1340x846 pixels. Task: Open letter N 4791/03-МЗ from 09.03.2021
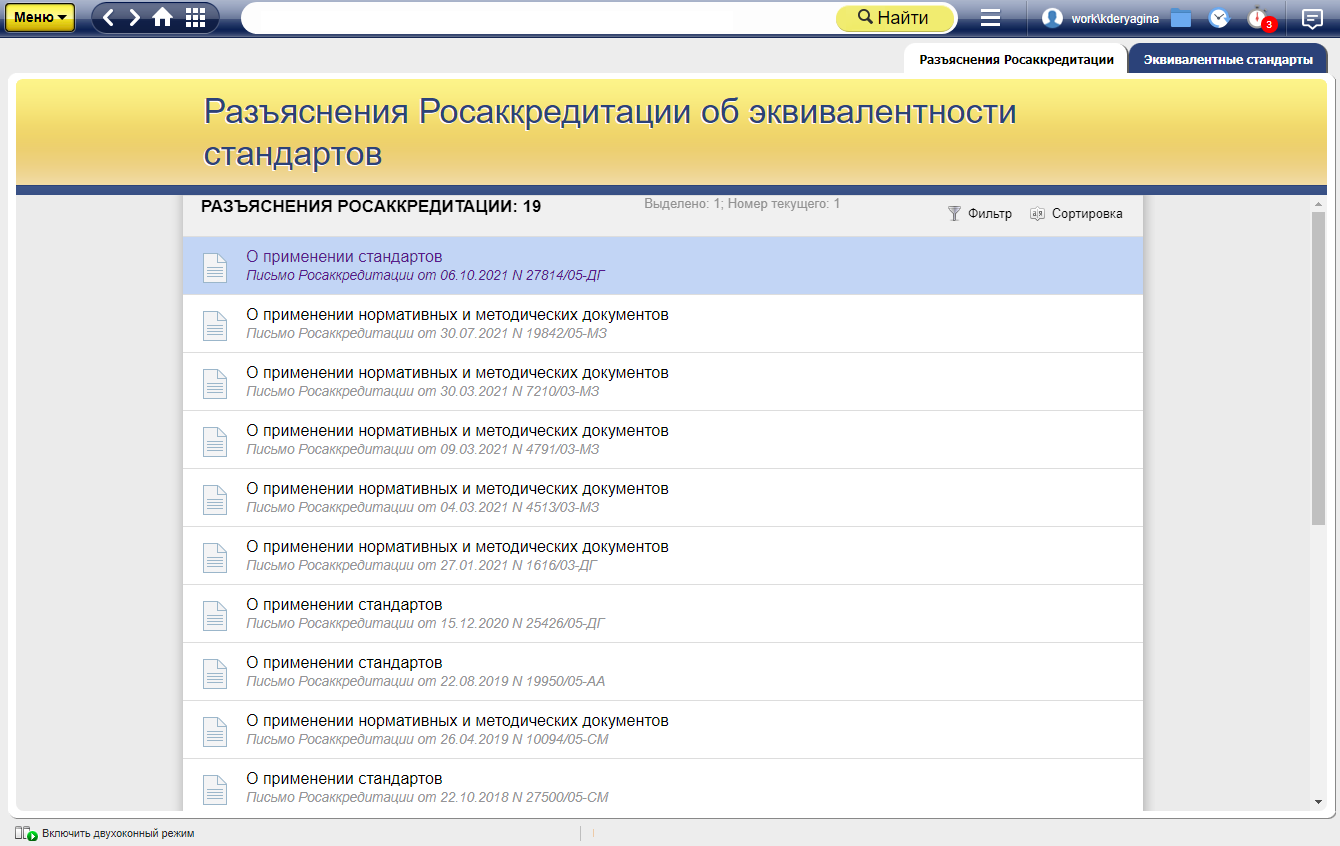click(662, 440)
